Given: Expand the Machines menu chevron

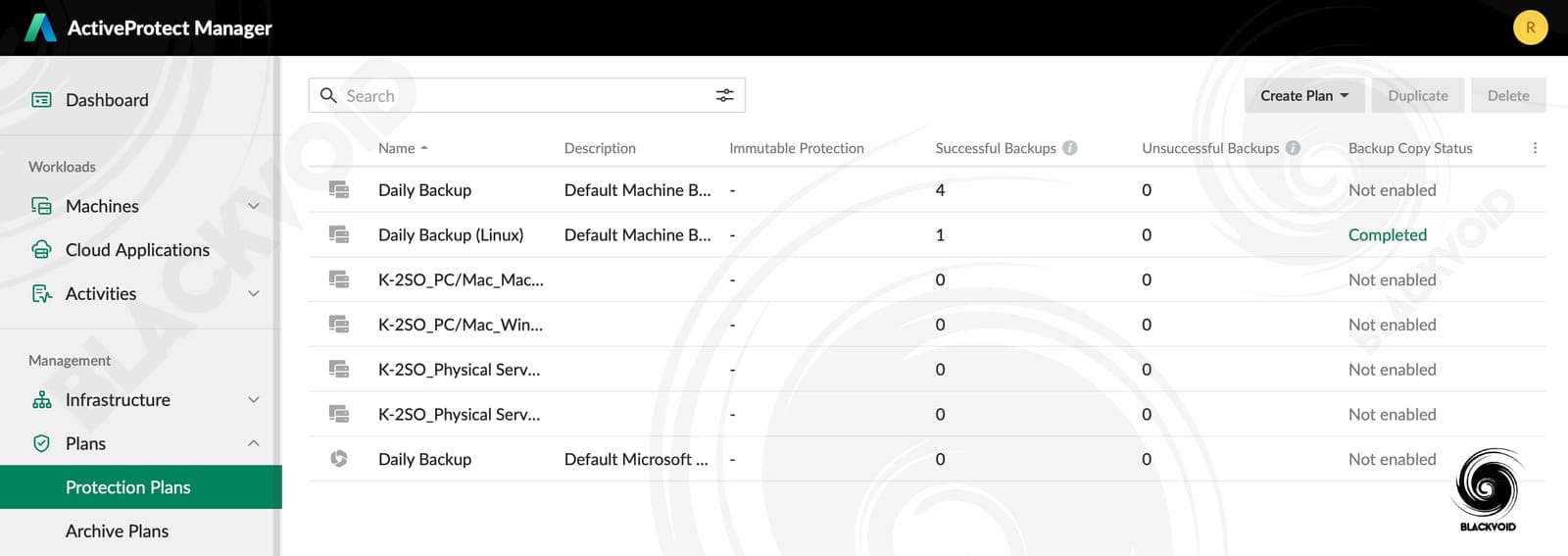Looking at the screenshot, I should (x=254, y=206).
